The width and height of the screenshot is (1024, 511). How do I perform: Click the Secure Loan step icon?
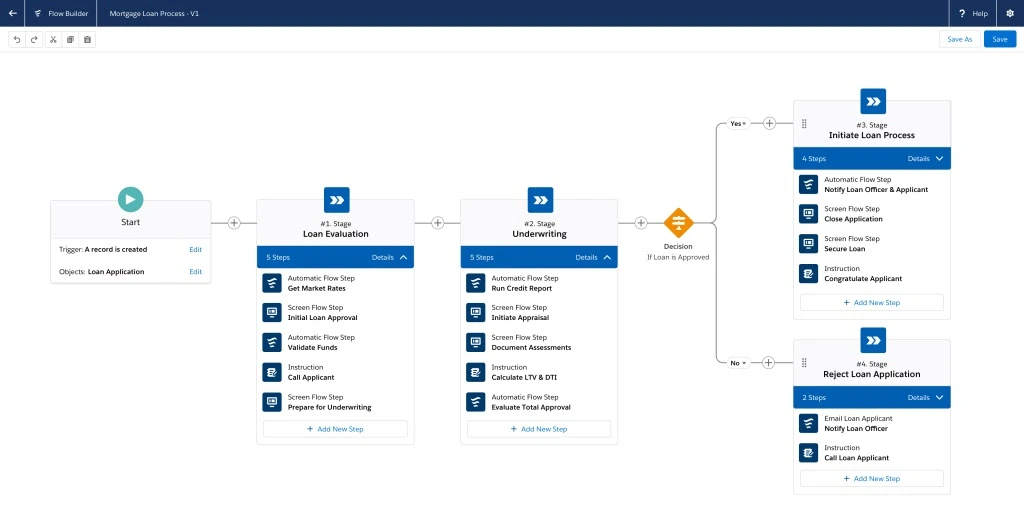[808, 244]
